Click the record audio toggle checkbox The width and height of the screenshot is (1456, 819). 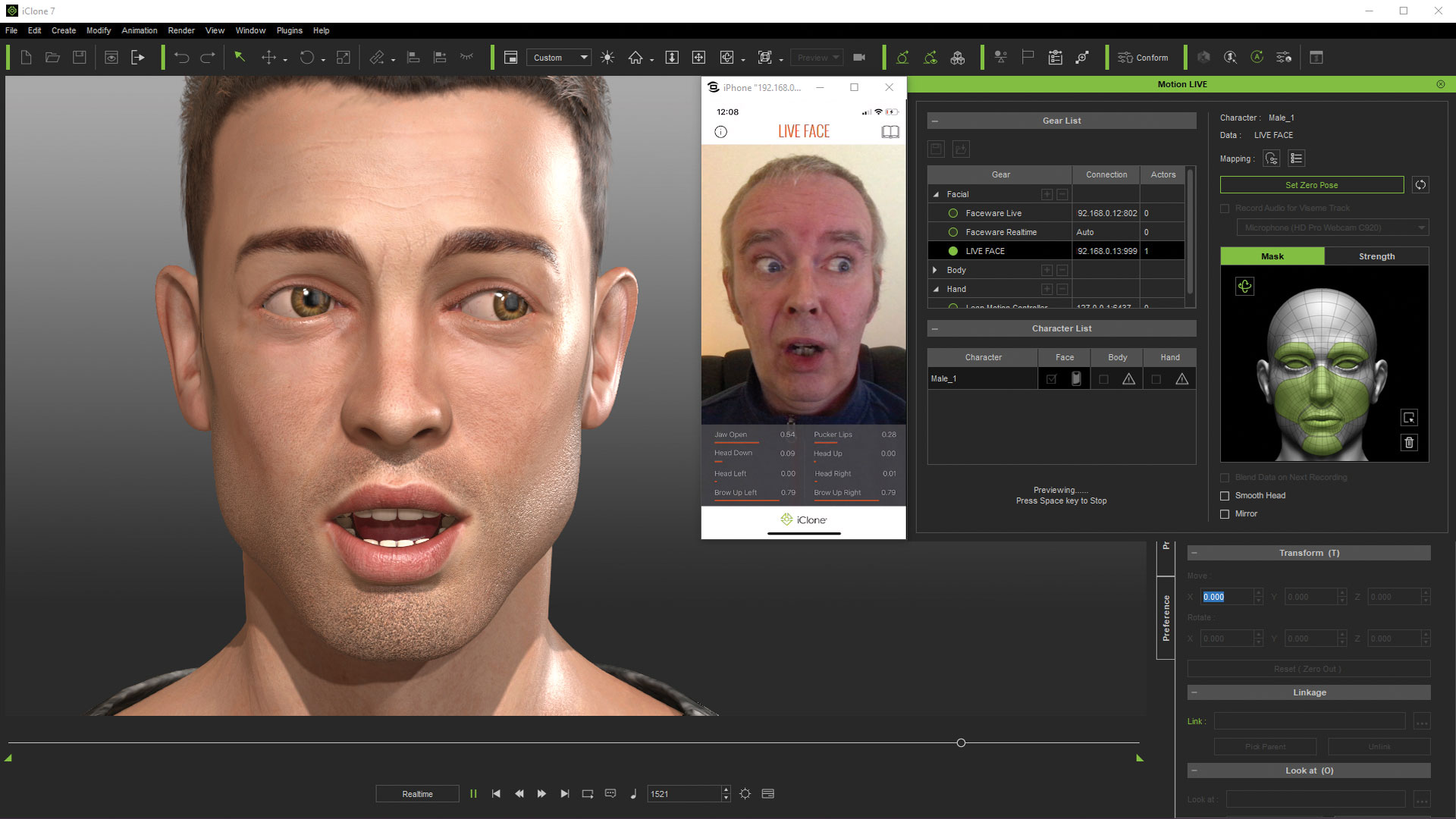(x=1225, y=208)
